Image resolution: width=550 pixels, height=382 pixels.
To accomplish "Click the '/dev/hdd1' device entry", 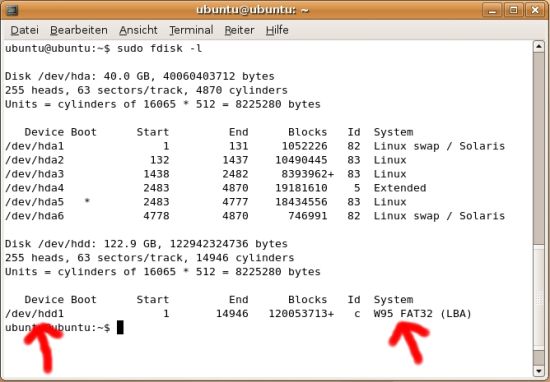I will click(34, 314).
